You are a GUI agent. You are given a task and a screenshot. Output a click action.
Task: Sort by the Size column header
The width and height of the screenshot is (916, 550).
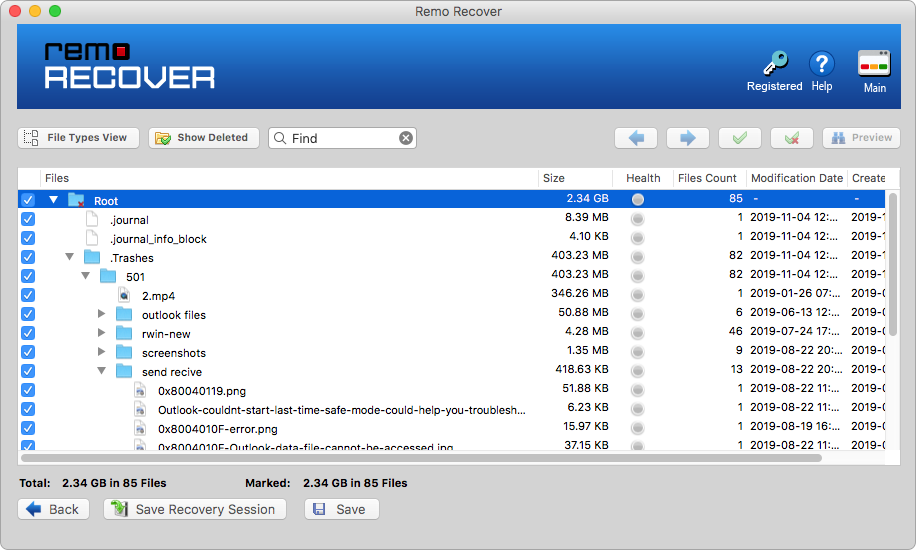point(575,178)
